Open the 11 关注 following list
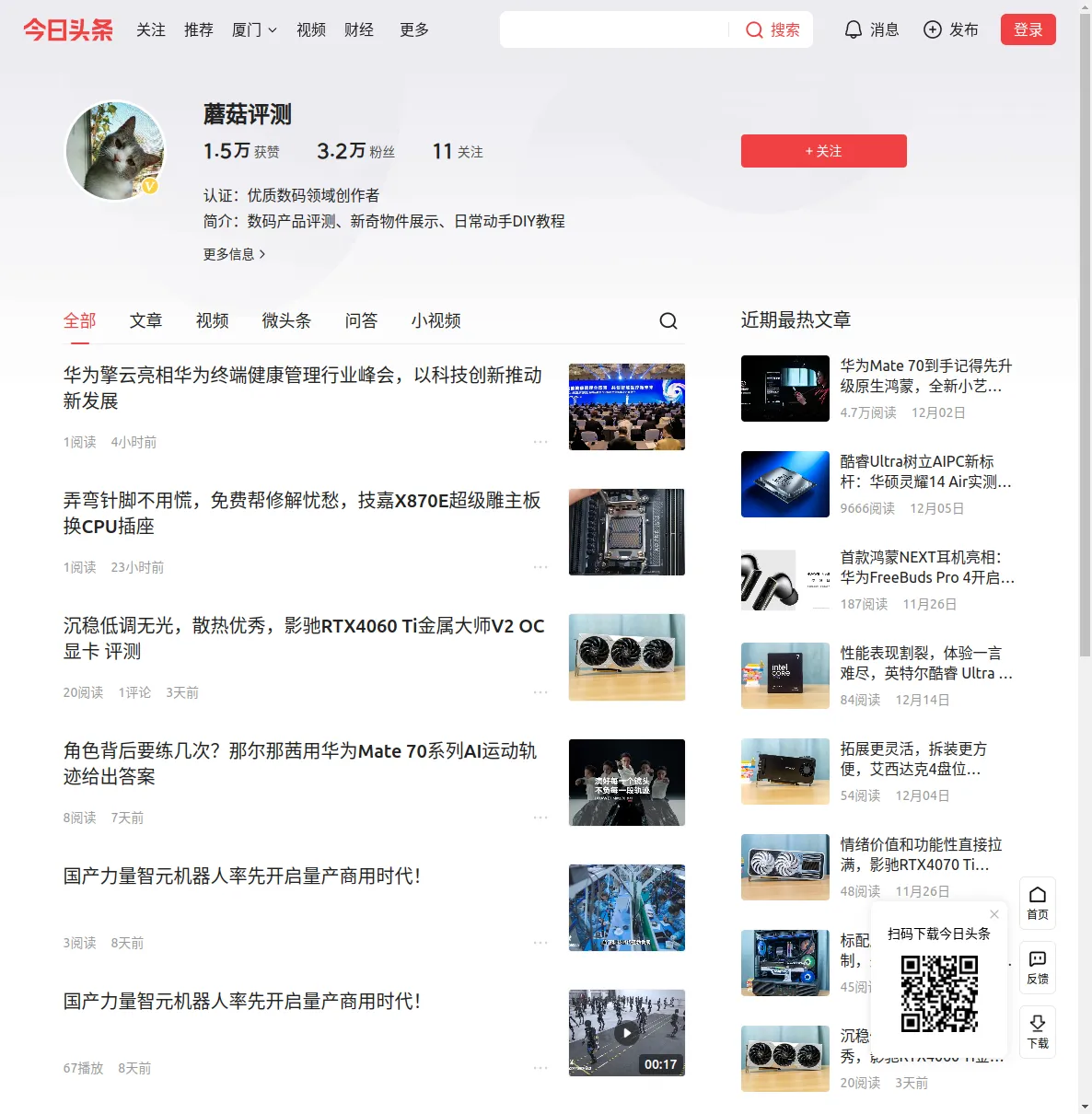Viewport: 1092px width, 1114px height. pos(458,151)
